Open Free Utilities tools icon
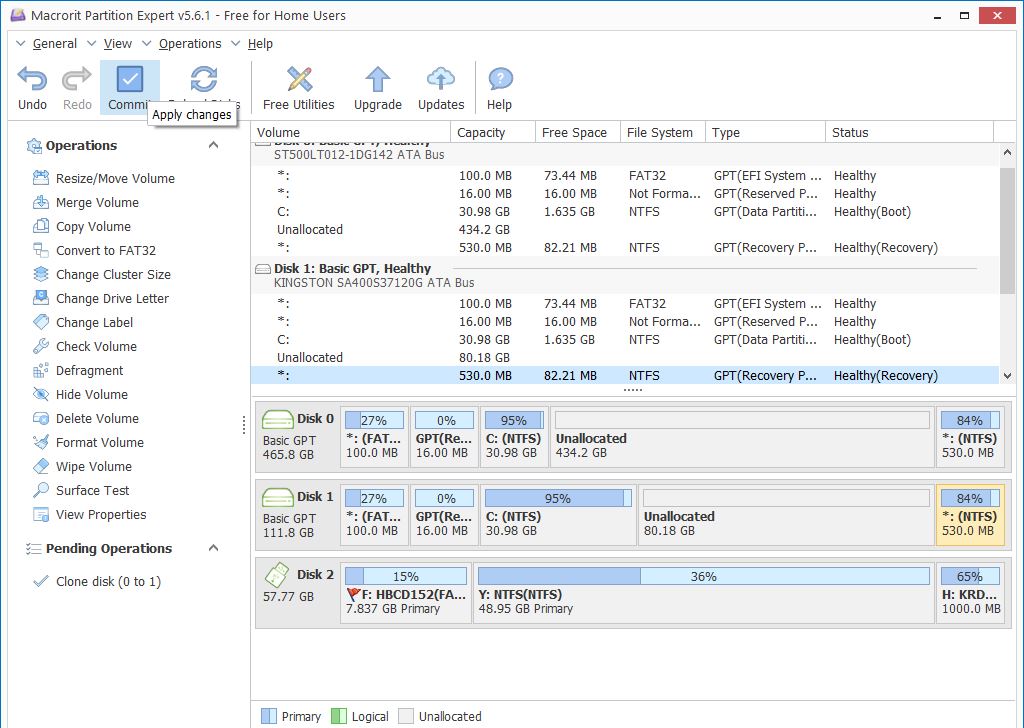The image size is (1024, 728). point(298,80)
